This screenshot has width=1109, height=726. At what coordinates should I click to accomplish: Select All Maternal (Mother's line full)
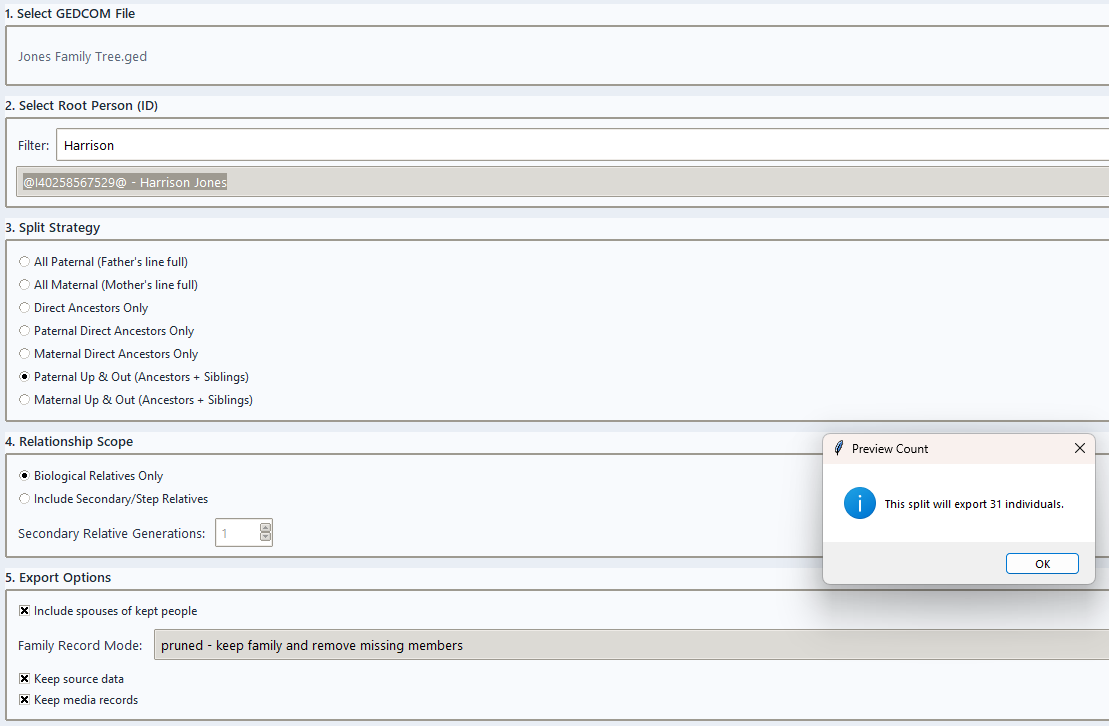pyautogui.click(x=25, y=285)
